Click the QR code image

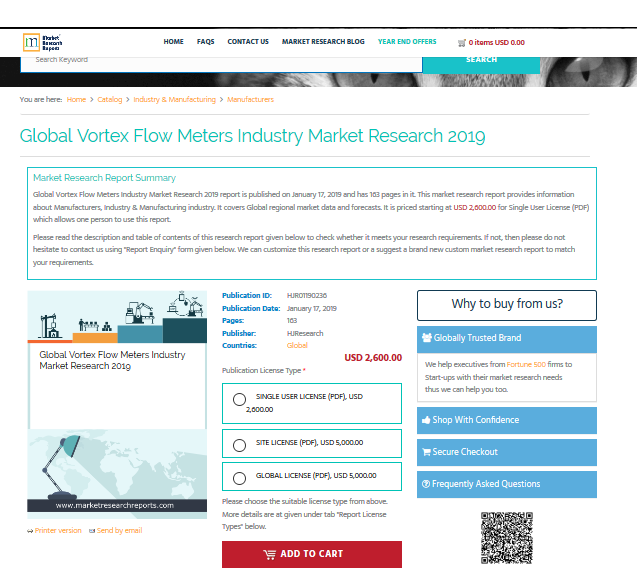coord(507,538)
